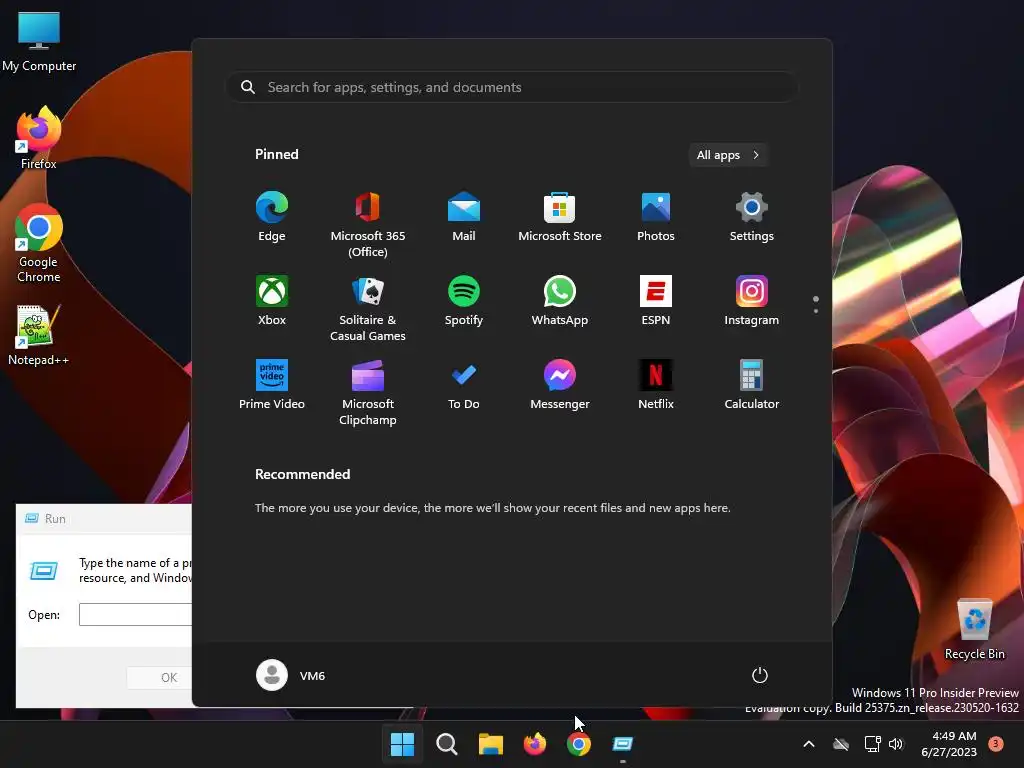Viewport: 1024px width, 768px height.
Task: Open the Mail app
Action: point(464,217)
